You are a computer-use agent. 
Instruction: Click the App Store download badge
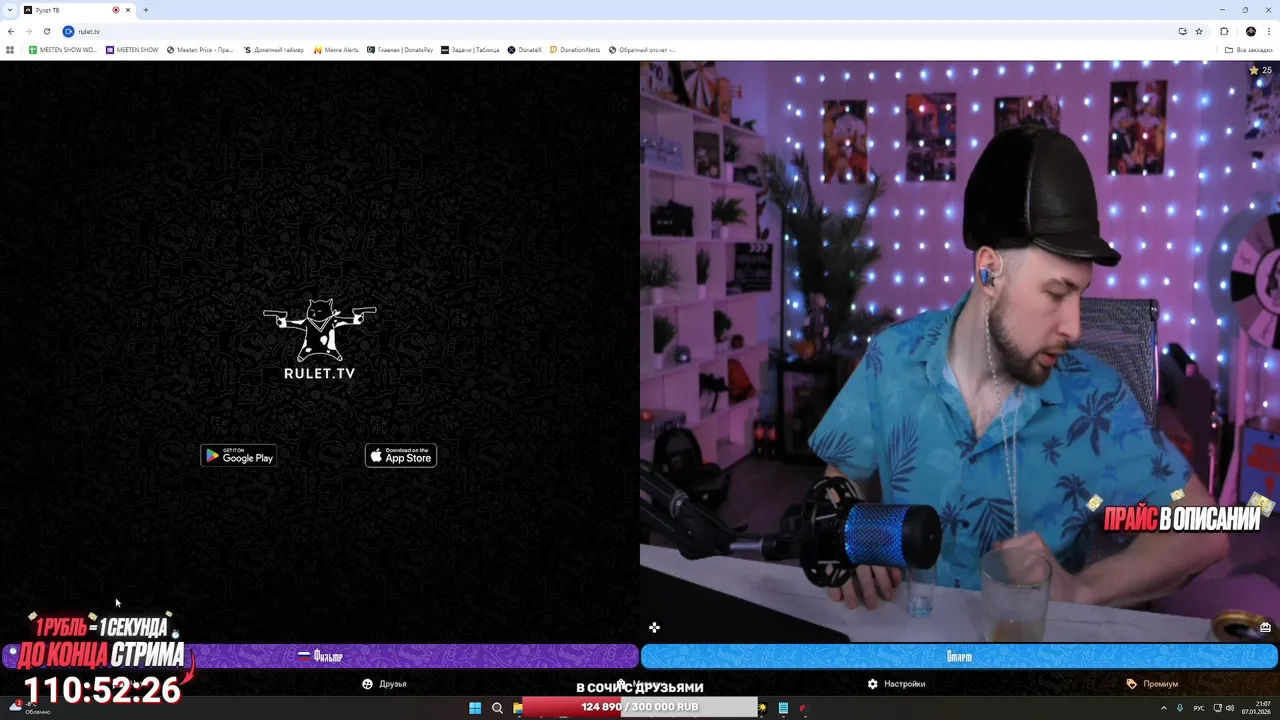point(401,456)
